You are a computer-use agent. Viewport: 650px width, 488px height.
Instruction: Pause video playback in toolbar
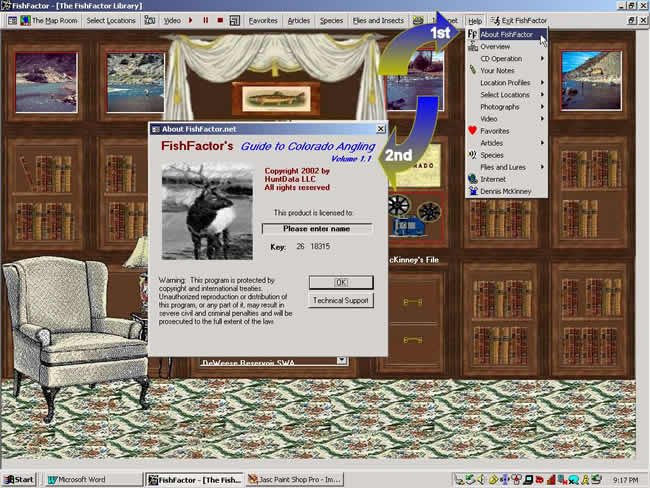pyautogui.click(x=206, y=20)
